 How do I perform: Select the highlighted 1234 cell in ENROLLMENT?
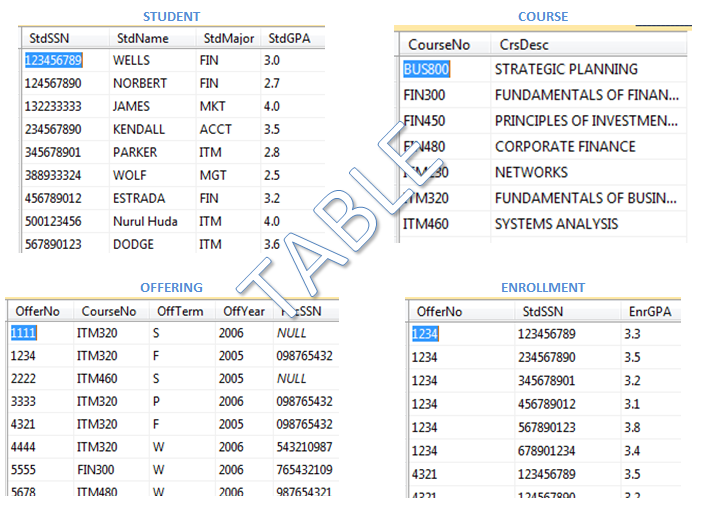pyautogui.click(x=425, y=334)
